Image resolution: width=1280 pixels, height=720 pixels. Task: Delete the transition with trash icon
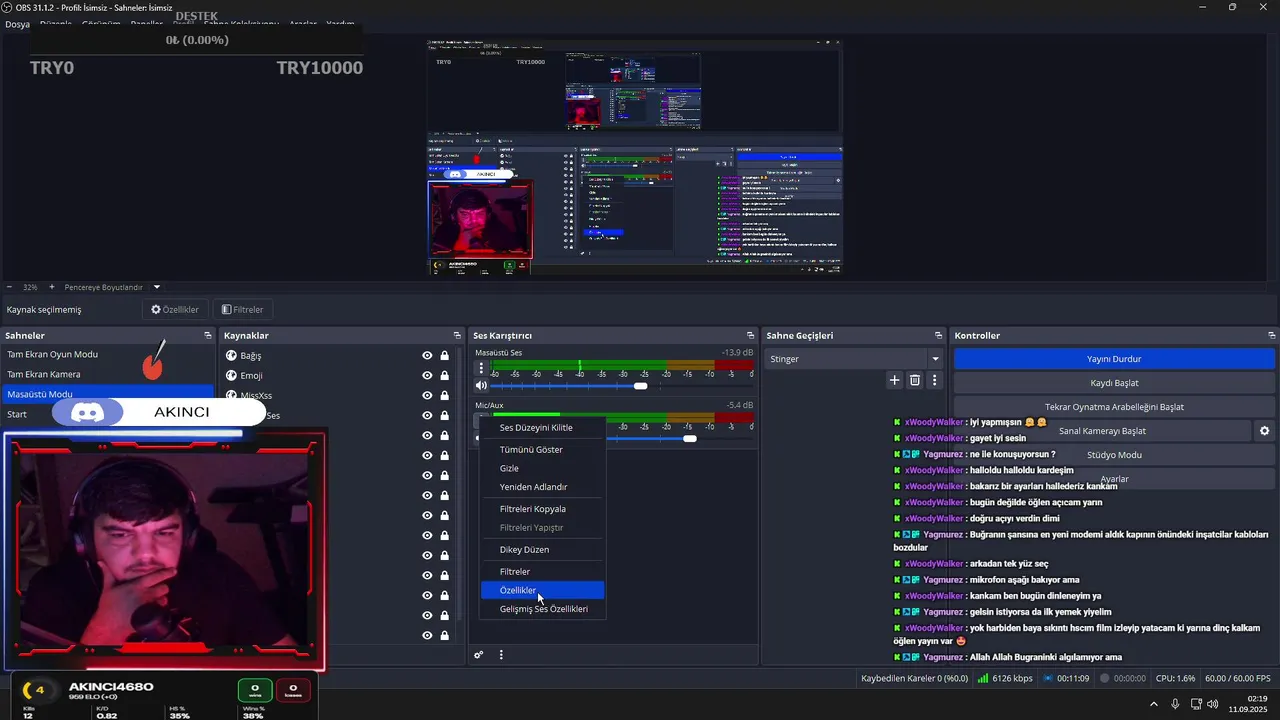(x=915, y=380)
